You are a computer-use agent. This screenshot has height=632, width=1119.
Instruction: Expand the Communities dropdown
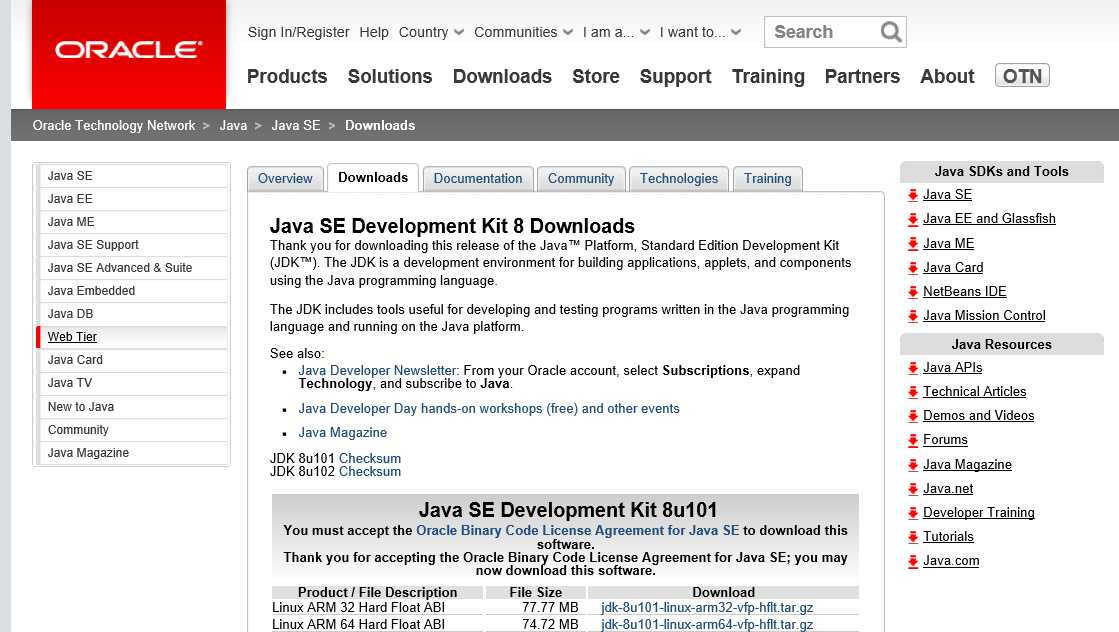click(523, 32)
